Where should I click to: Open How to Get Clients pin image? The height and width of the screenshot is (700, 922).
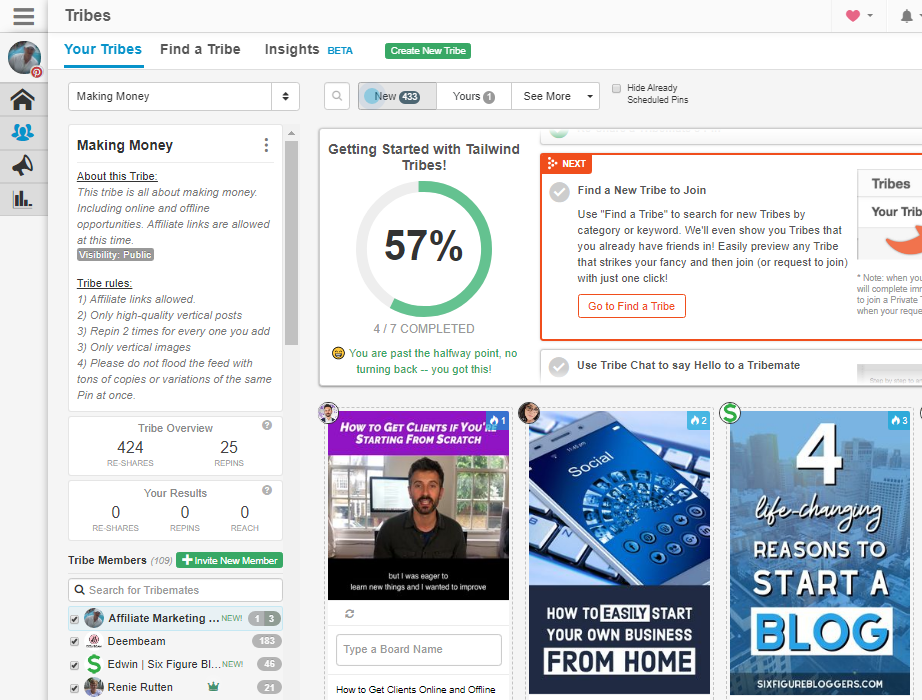[418, 506]
